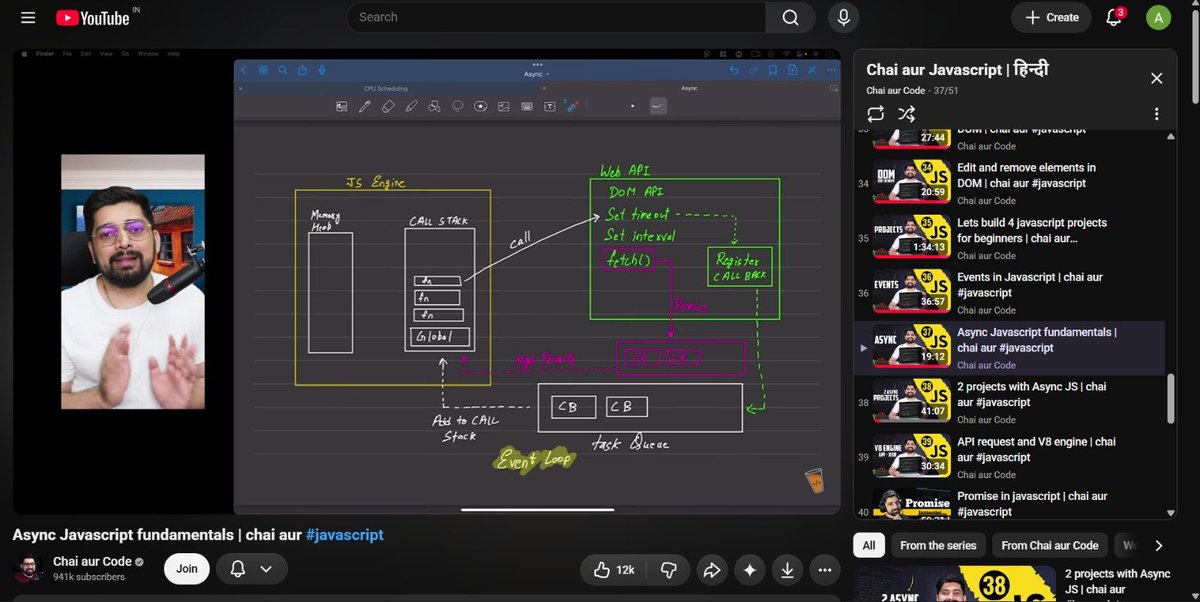Image resolution: width=1200 pixels, height=602 pixels.
Task: Select the laser pointer tool in notes toolbar
Action: coord(572,106)
